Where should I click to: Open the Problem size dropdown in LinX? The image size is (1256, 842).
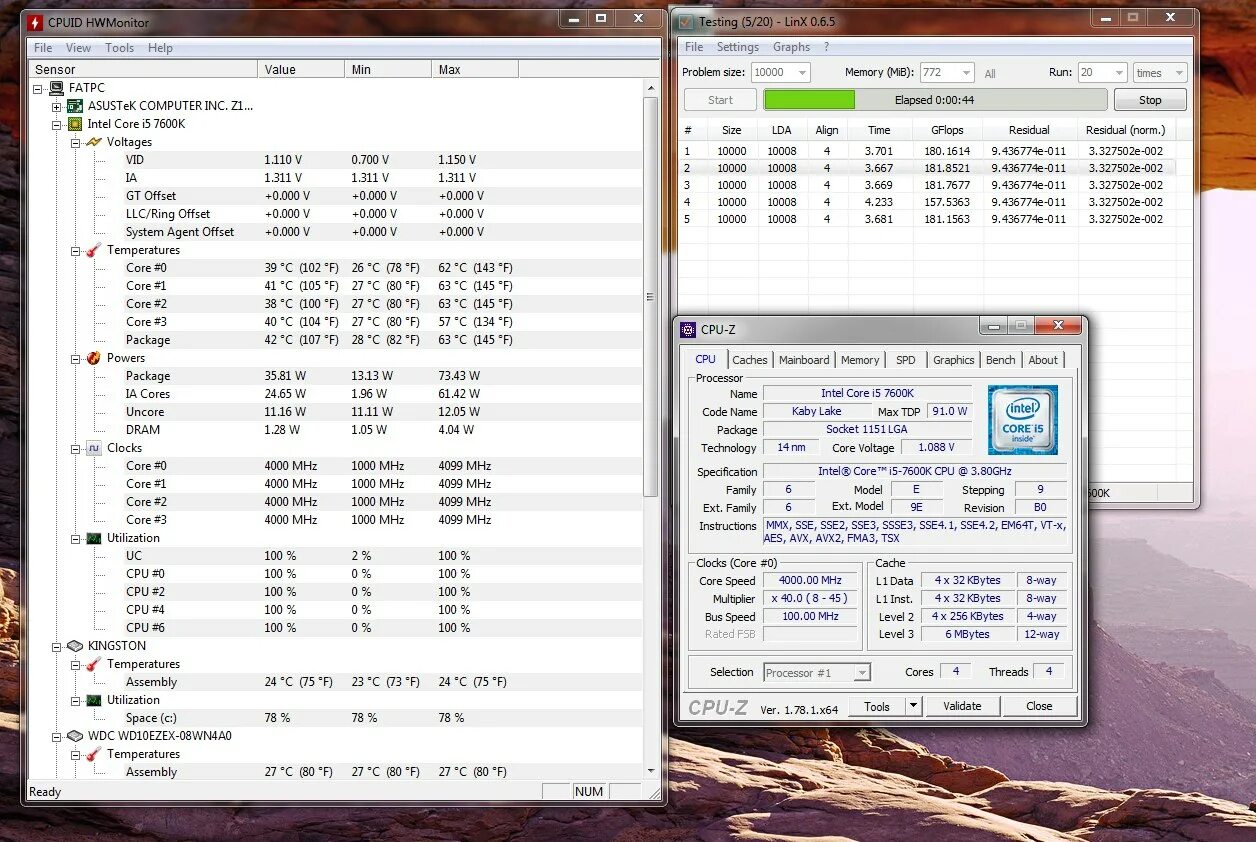coord(801,73)
